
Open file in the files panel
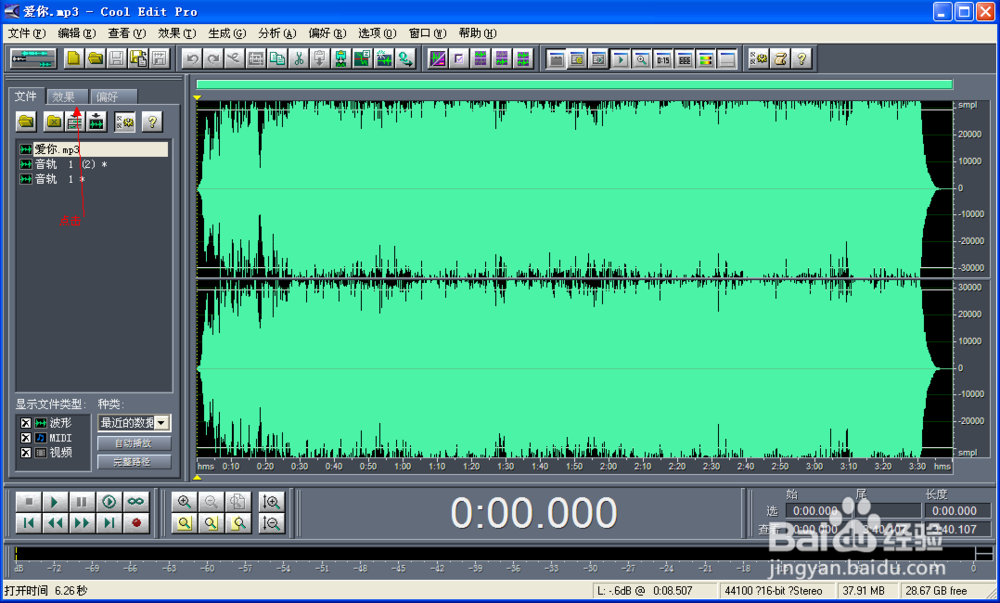26,121
